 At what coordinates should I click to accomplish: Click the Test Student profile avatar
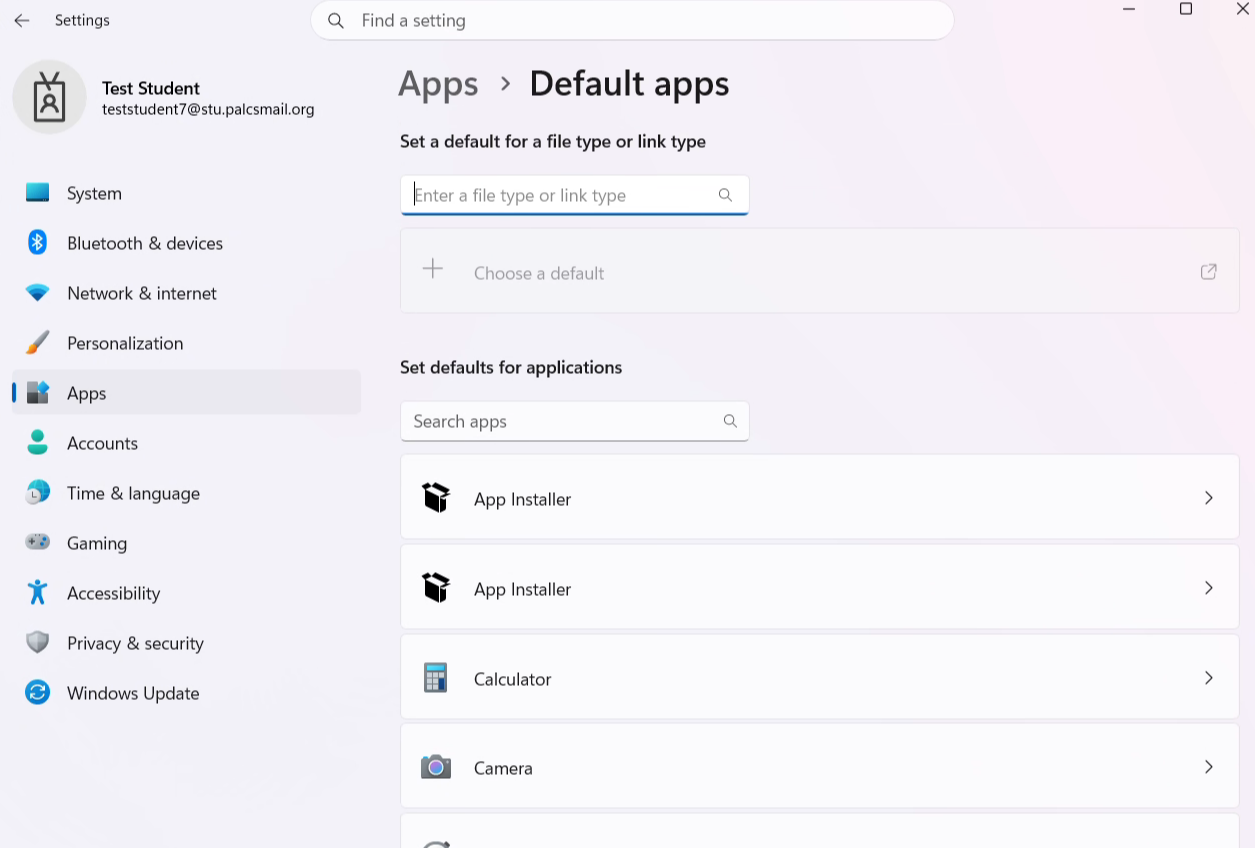click(49, 97)
